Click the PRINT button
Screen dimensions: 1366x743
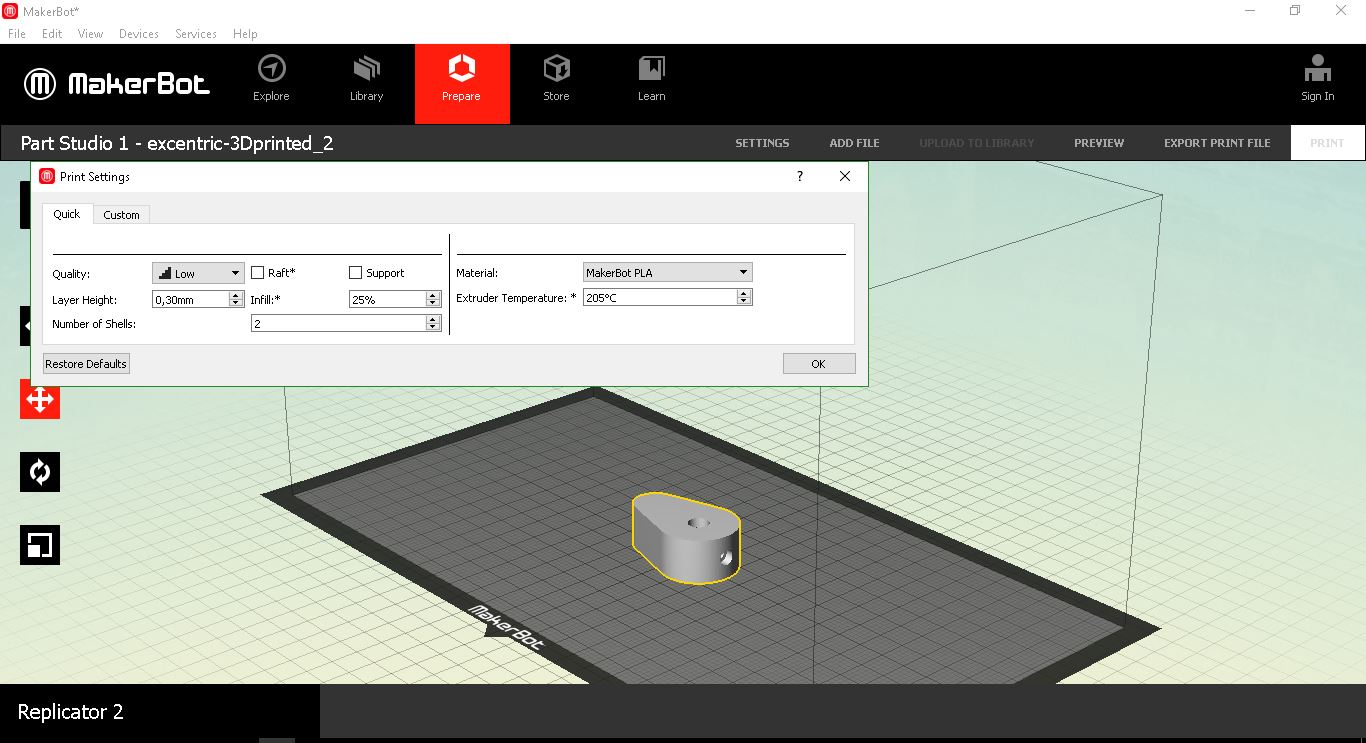pos(1328,143)
